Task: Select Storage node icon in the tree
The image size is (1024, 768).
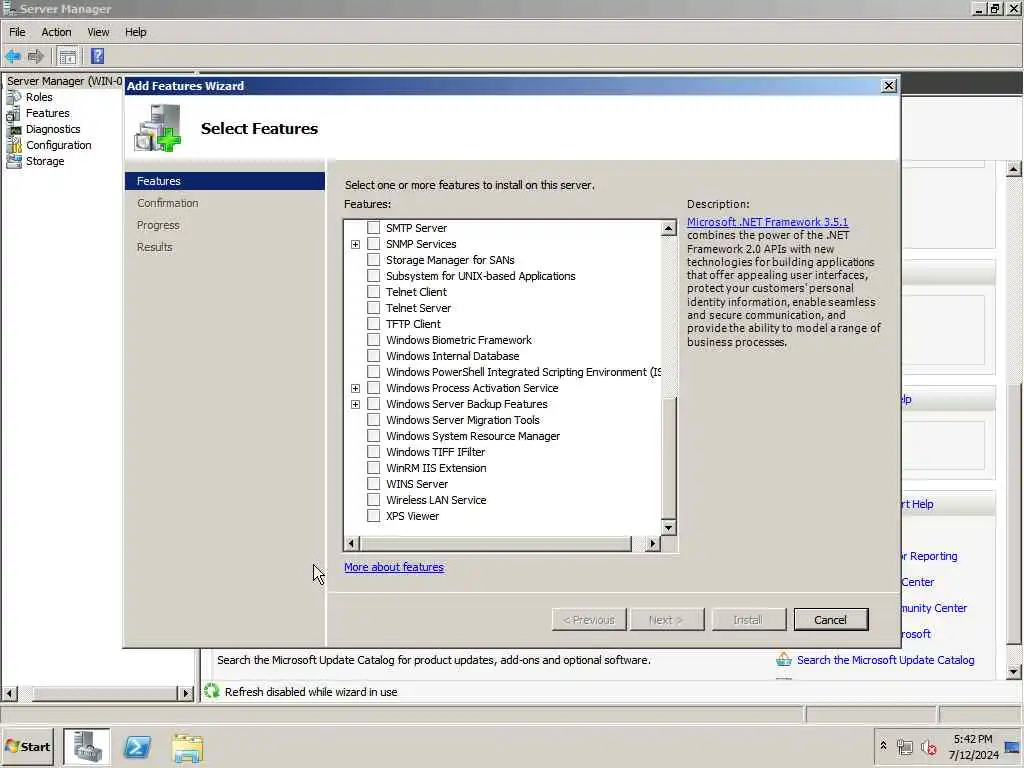Action: (x=14, y=161)
